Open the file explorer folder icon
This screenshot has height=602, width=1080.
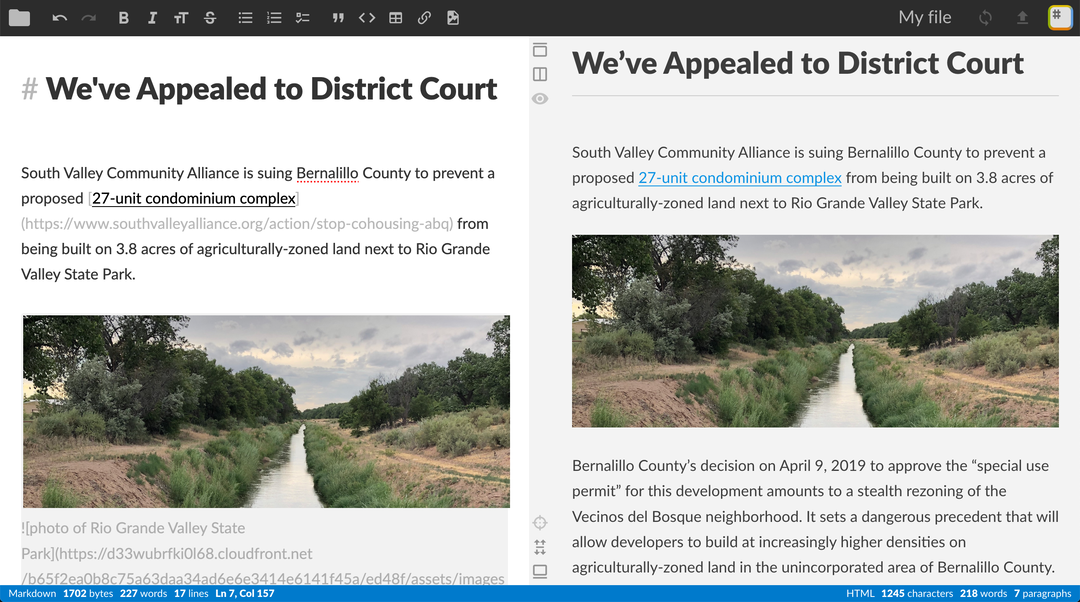coord(19,18)
